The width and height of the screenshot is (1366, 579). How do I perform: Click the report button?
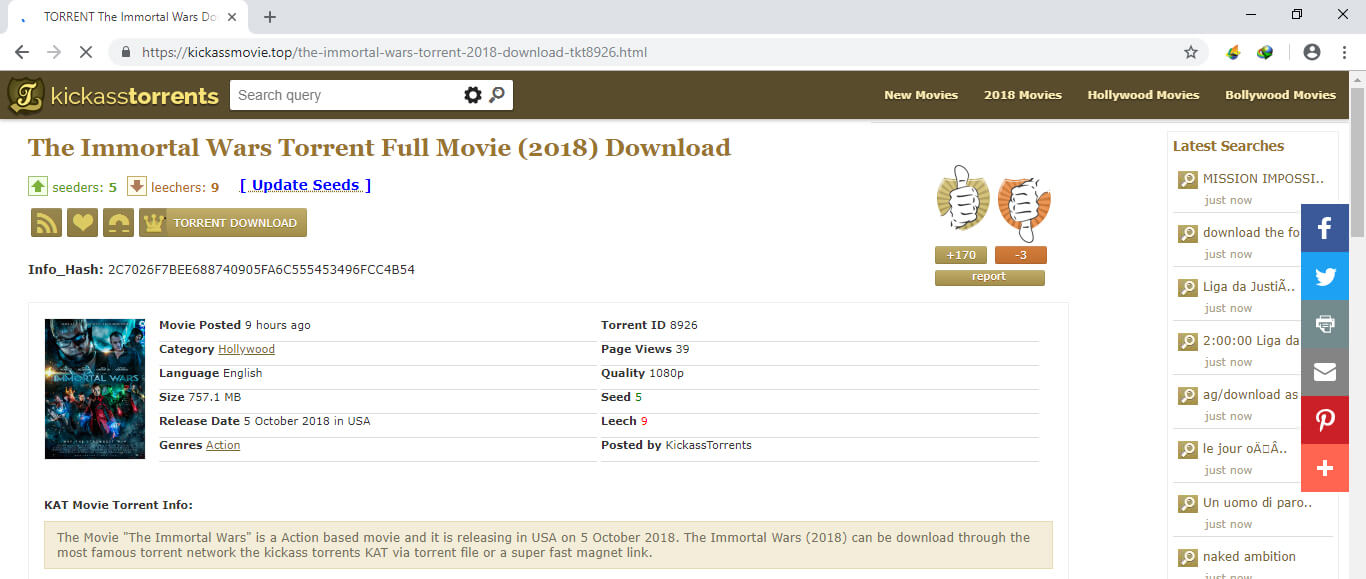point(989,277)
